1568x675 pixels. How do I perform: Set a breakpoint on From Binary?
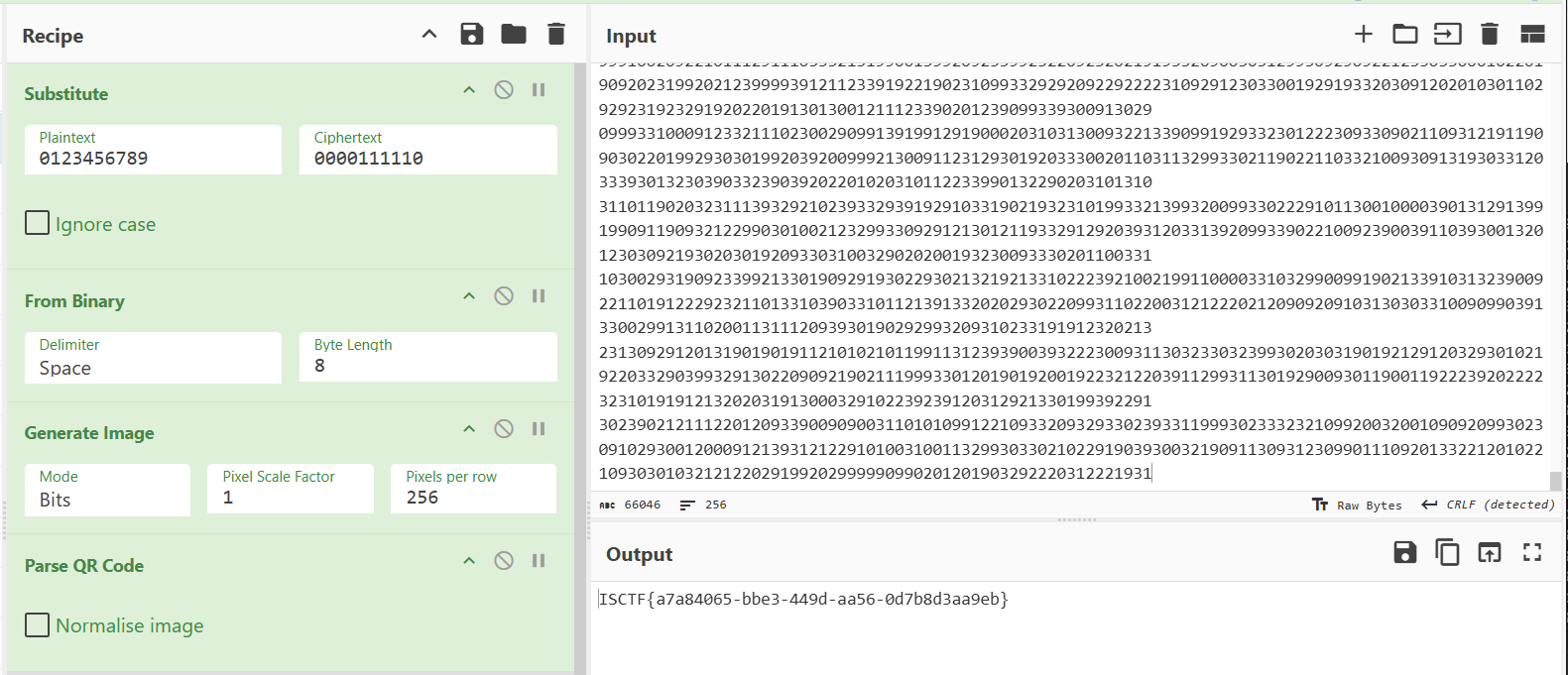(x=539, y=296)
